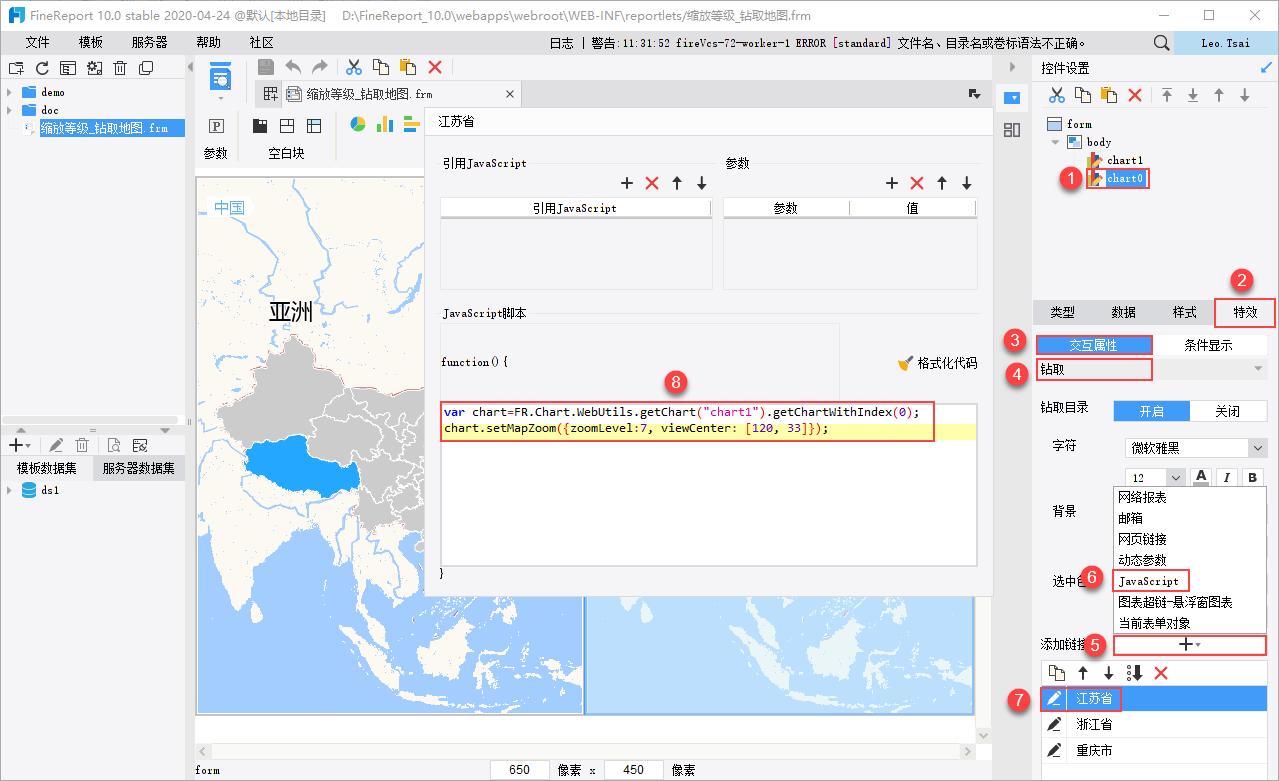The image size is (1279, 781).
Task: Choose JavaScript from hyperlink type list
Action: pyautogui.click(x=1149, y=581)
